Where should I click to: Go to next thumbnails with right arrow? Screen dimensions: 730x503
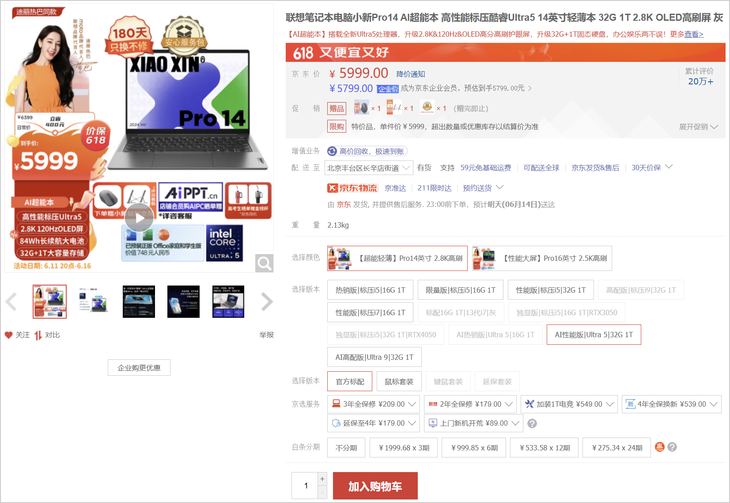click(x=267, y=302)
